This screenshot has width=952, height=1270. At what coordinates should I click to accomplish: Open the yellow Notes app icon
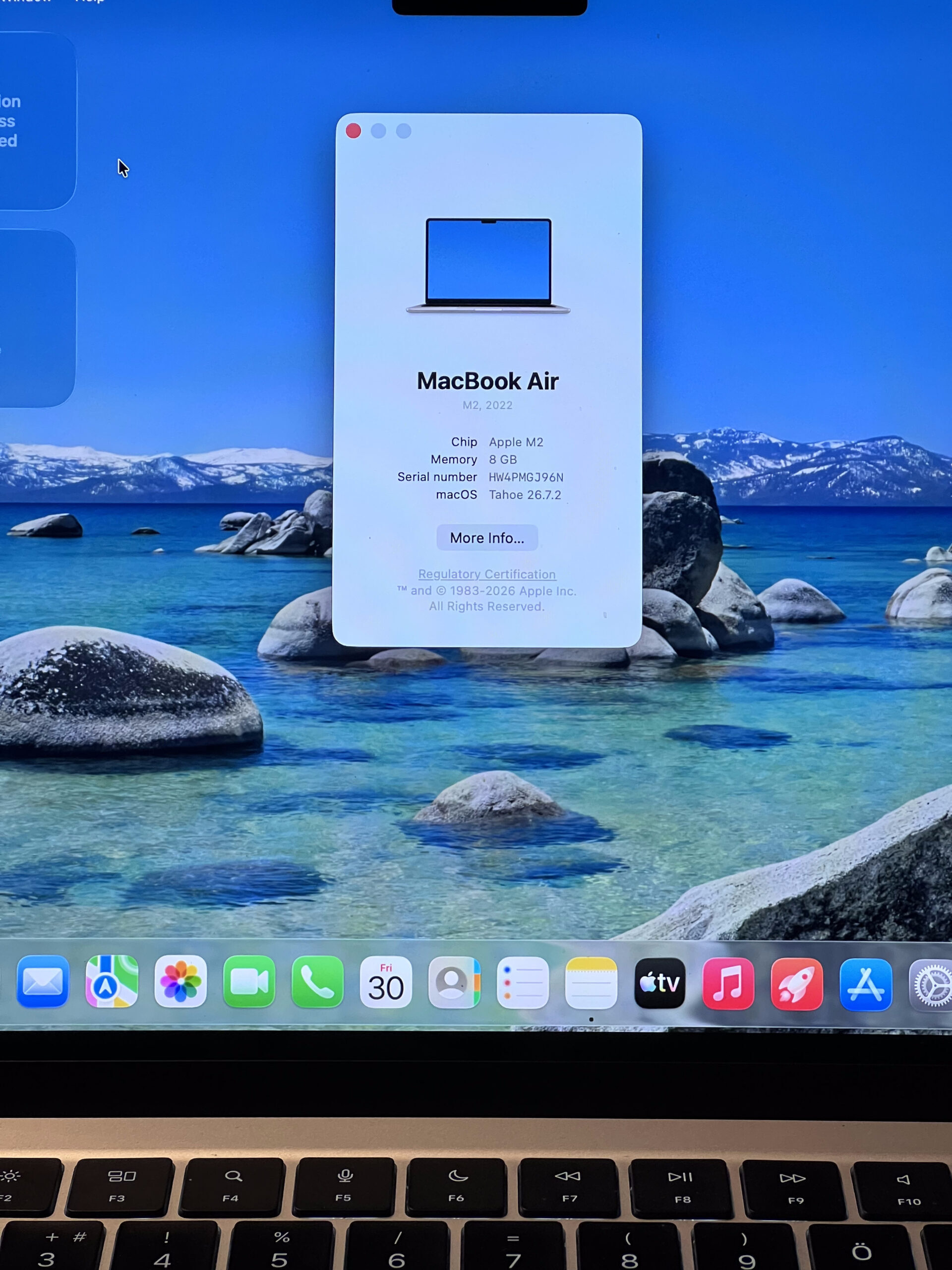coord(591,983)
